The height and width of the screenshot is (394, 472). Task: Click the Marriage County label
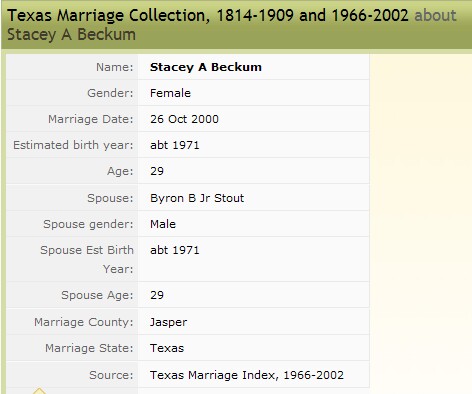tap(83, 322)
